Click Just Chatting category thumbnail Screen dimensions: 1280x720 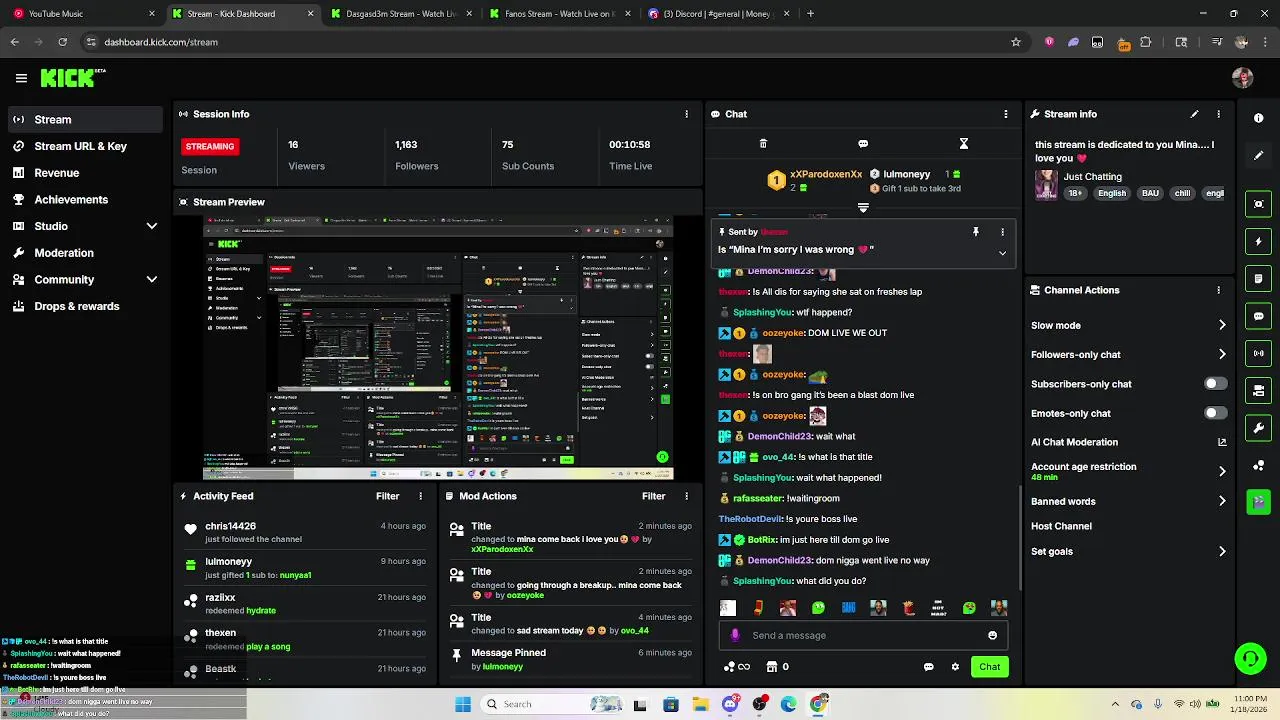coord(1046,184)
